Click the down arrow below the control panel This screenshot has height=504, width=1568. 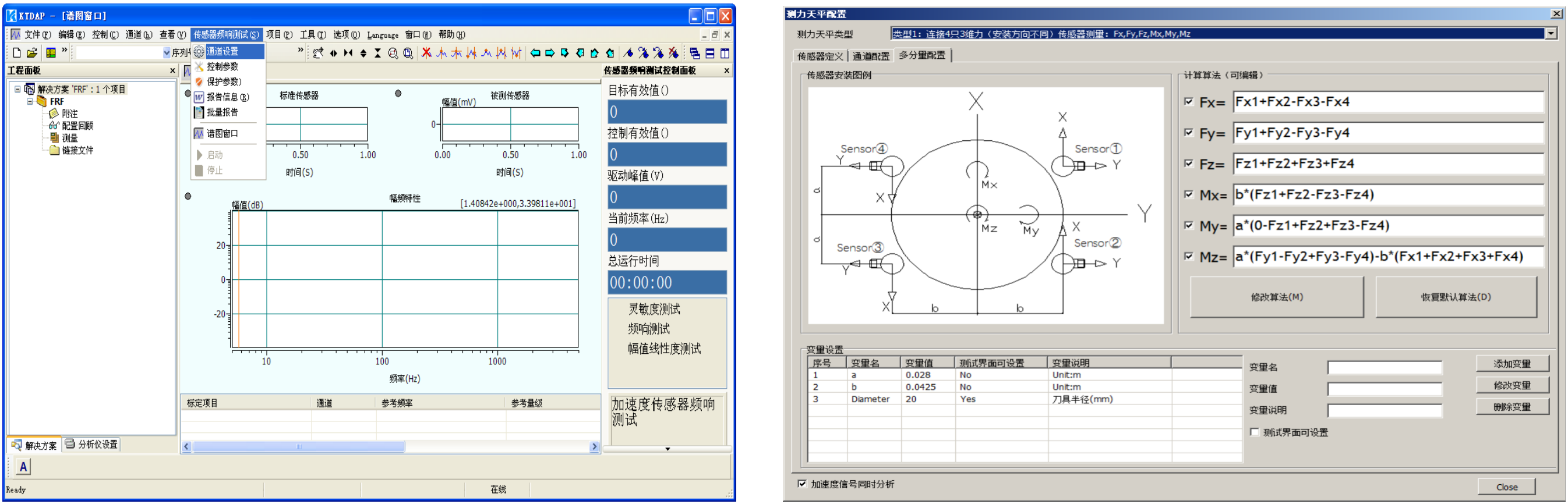click(667, 449)
